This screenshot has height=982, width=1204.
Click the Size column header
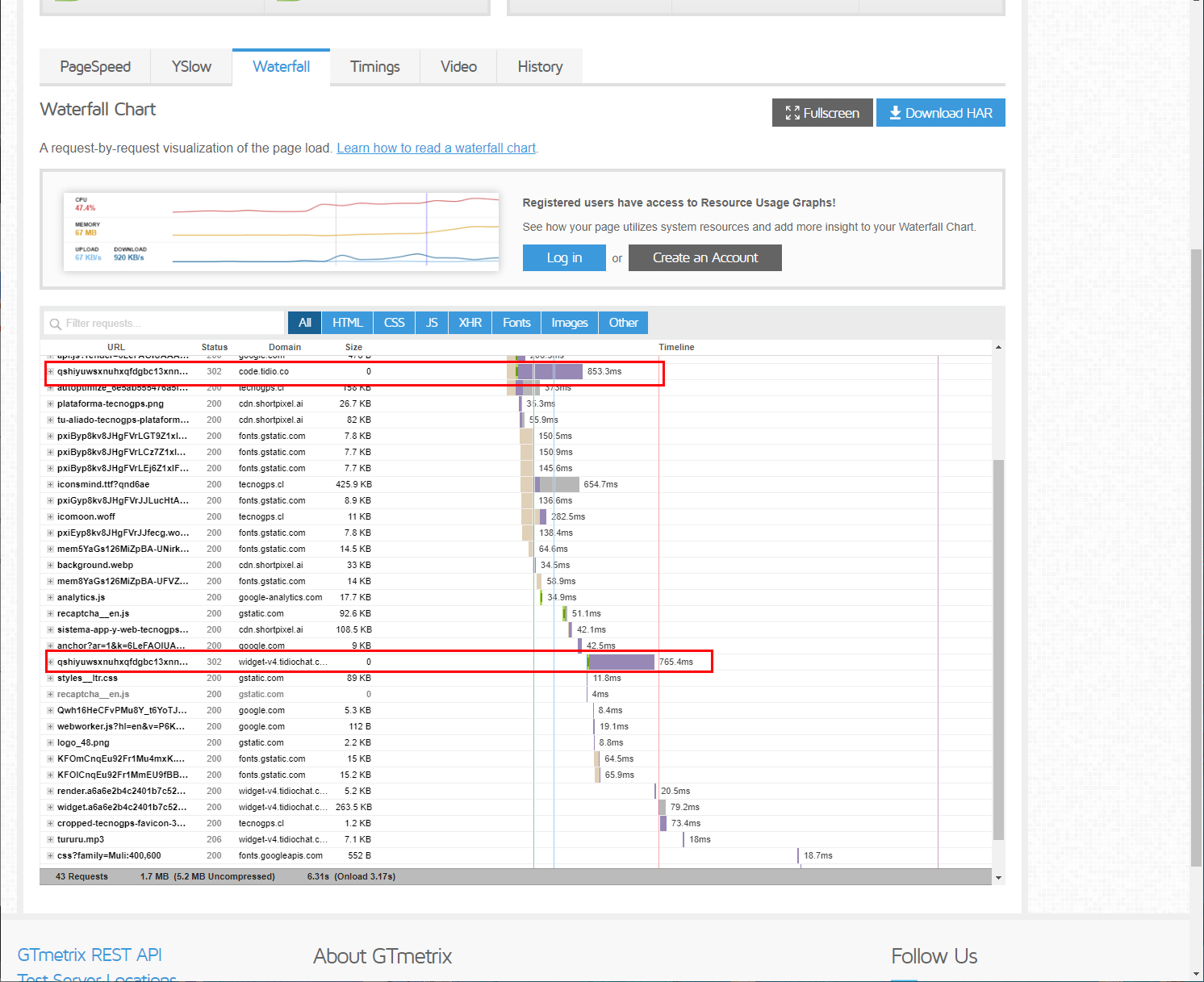click(x=353, y=347)
